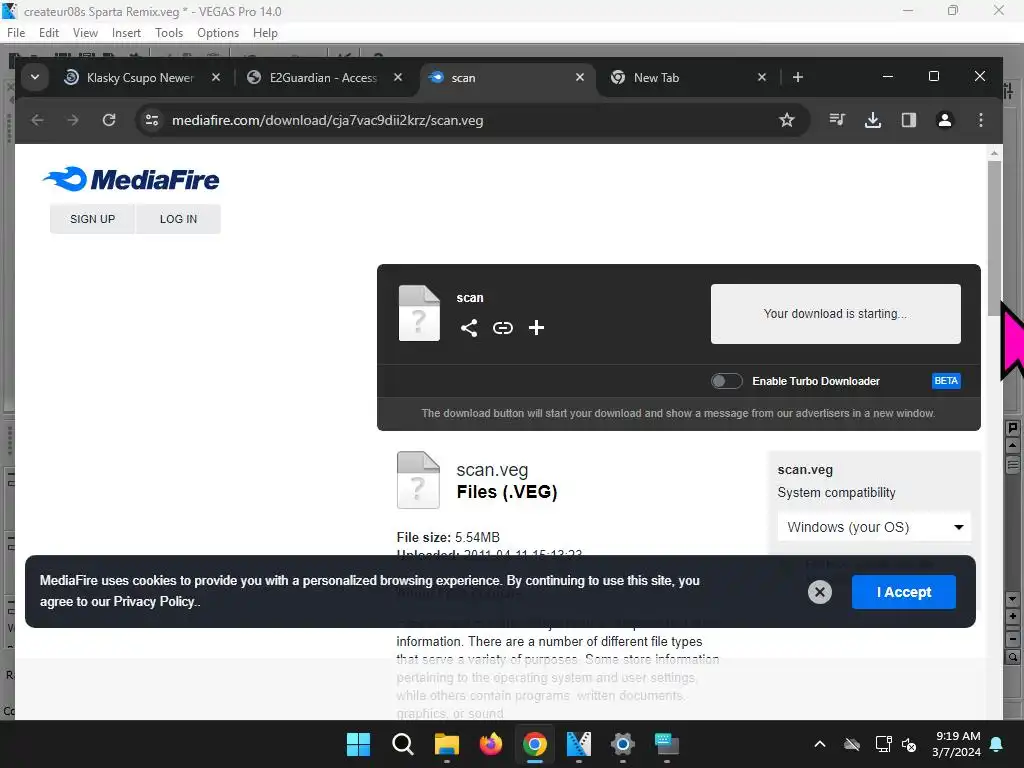
Task: Open Chrome media control icon
Action: coord(837,120)
